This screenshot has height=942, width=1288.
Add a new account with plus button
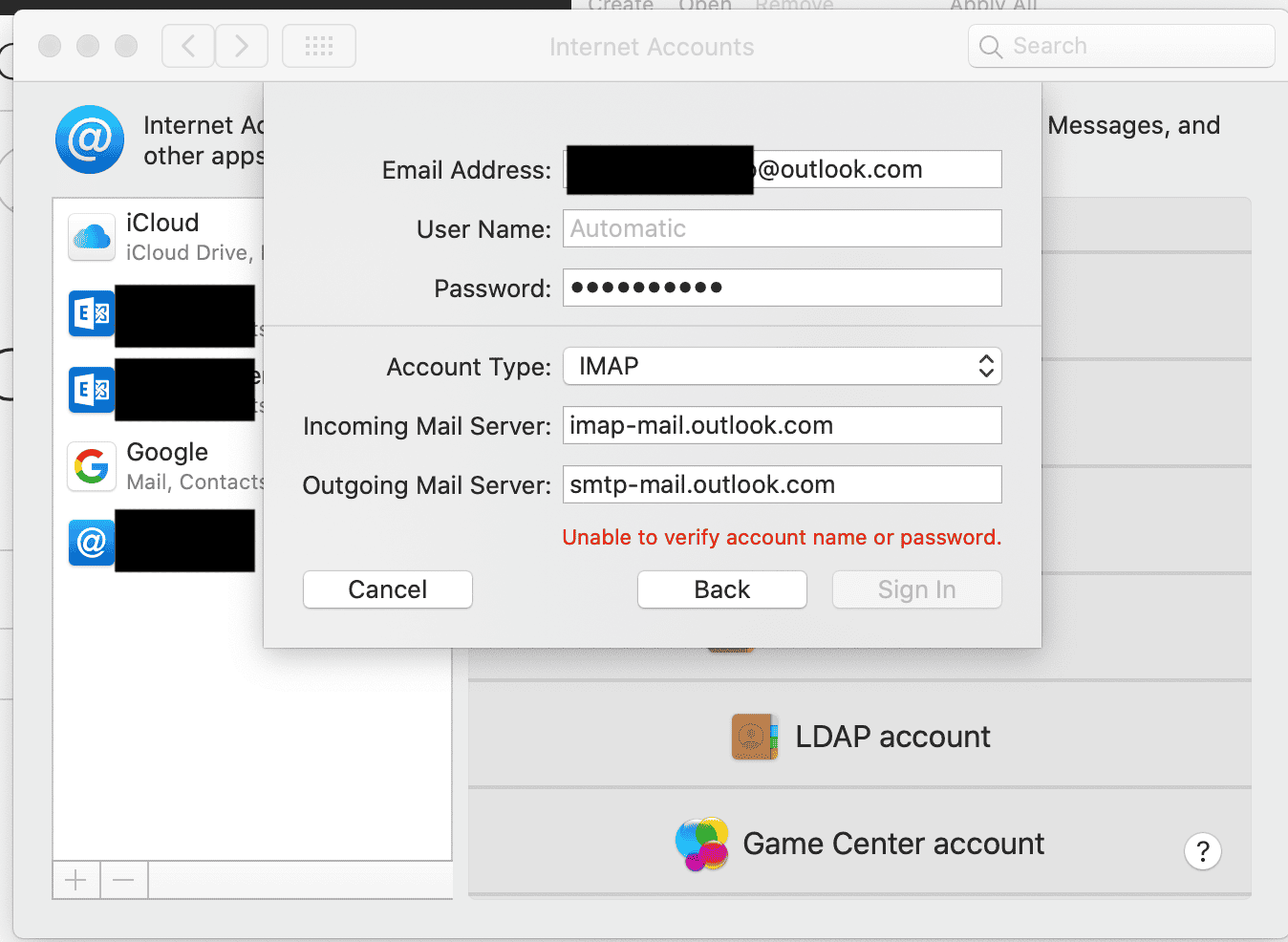[x=75, y=879]
